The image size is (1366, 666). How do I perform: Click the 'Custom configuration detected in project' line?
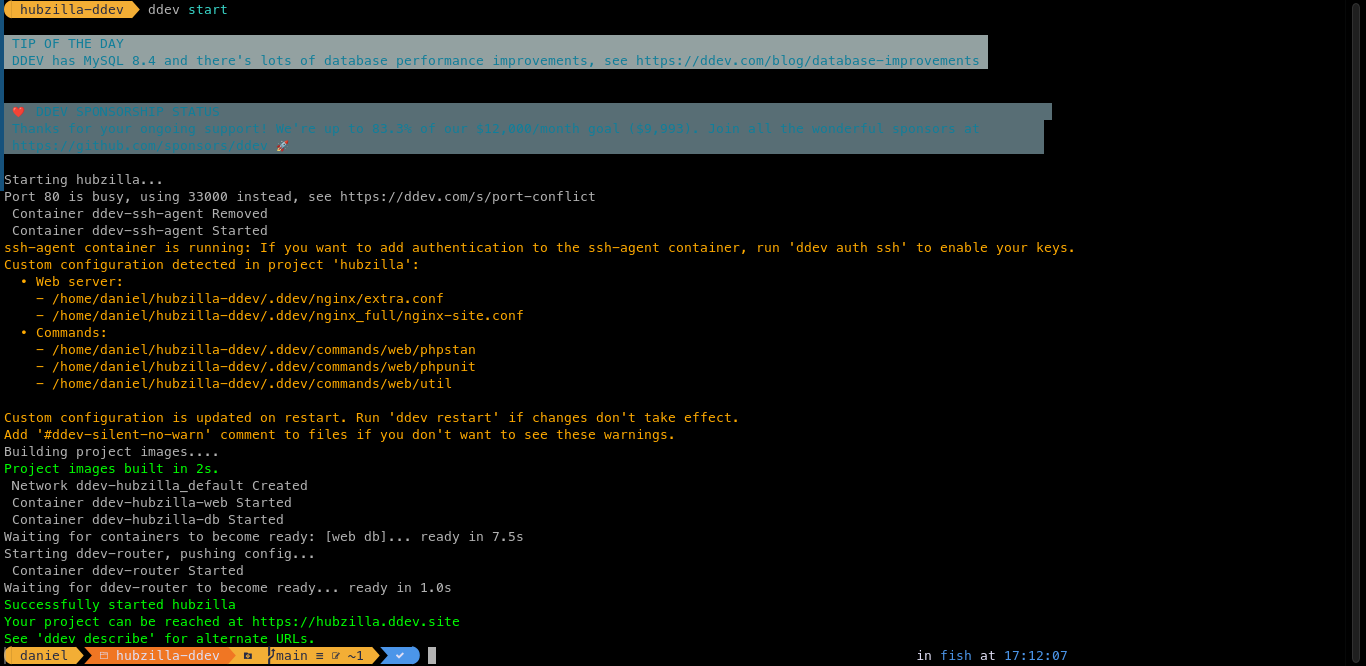(212, 265)
